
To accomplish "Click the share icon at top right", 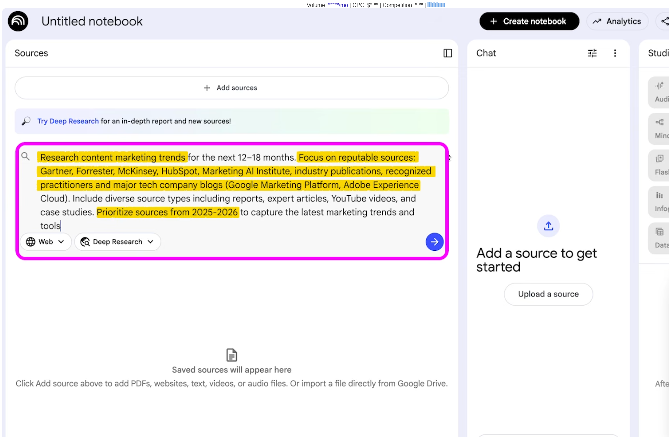I will tap(664, 21).
